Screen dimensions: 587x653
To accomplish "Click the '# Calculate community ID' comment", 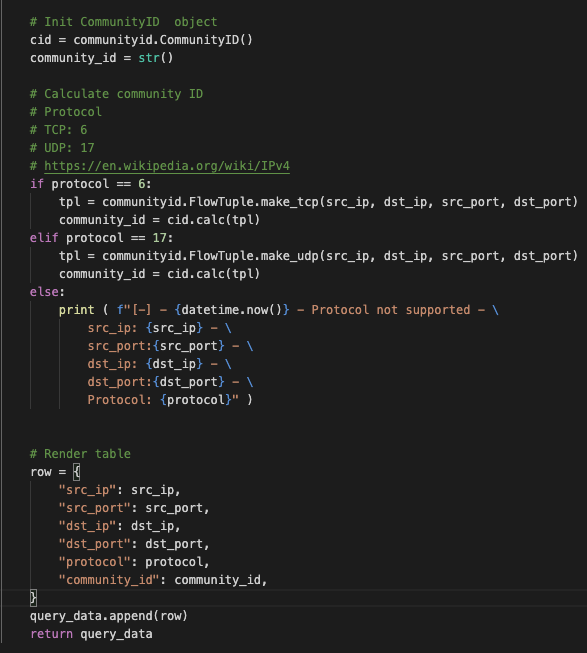I will [x=117, y=94].
